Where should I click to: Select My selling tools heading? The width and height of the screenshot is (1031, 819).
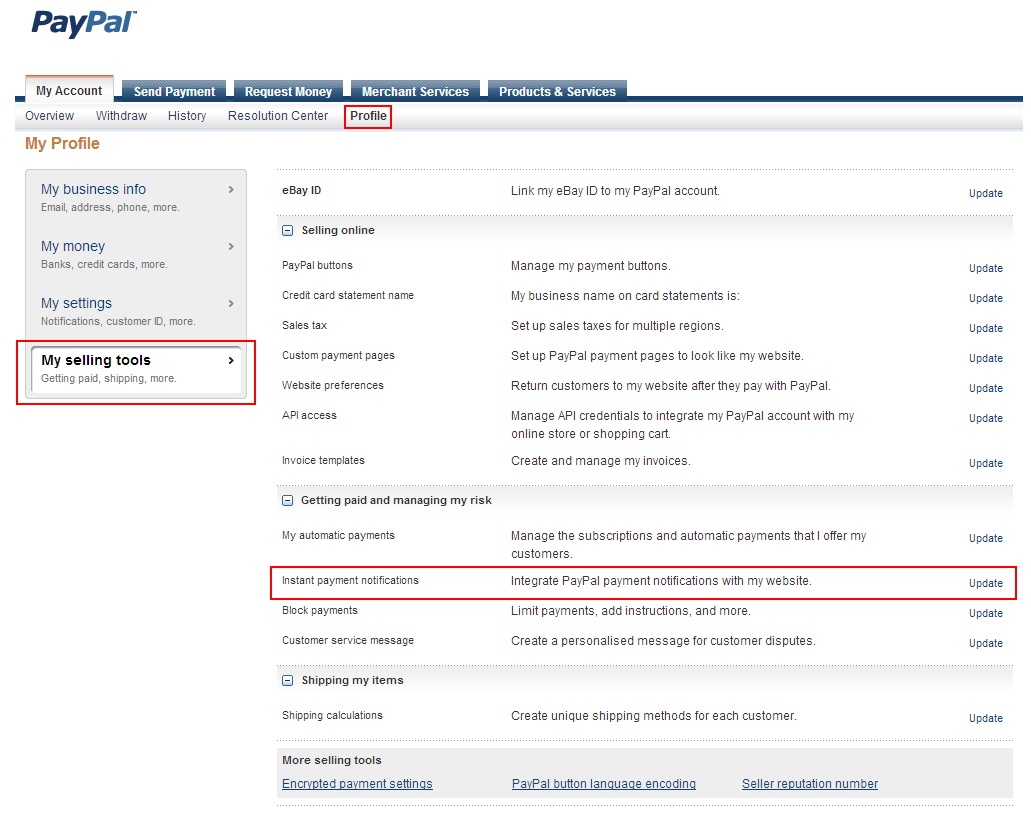[96, 360]
